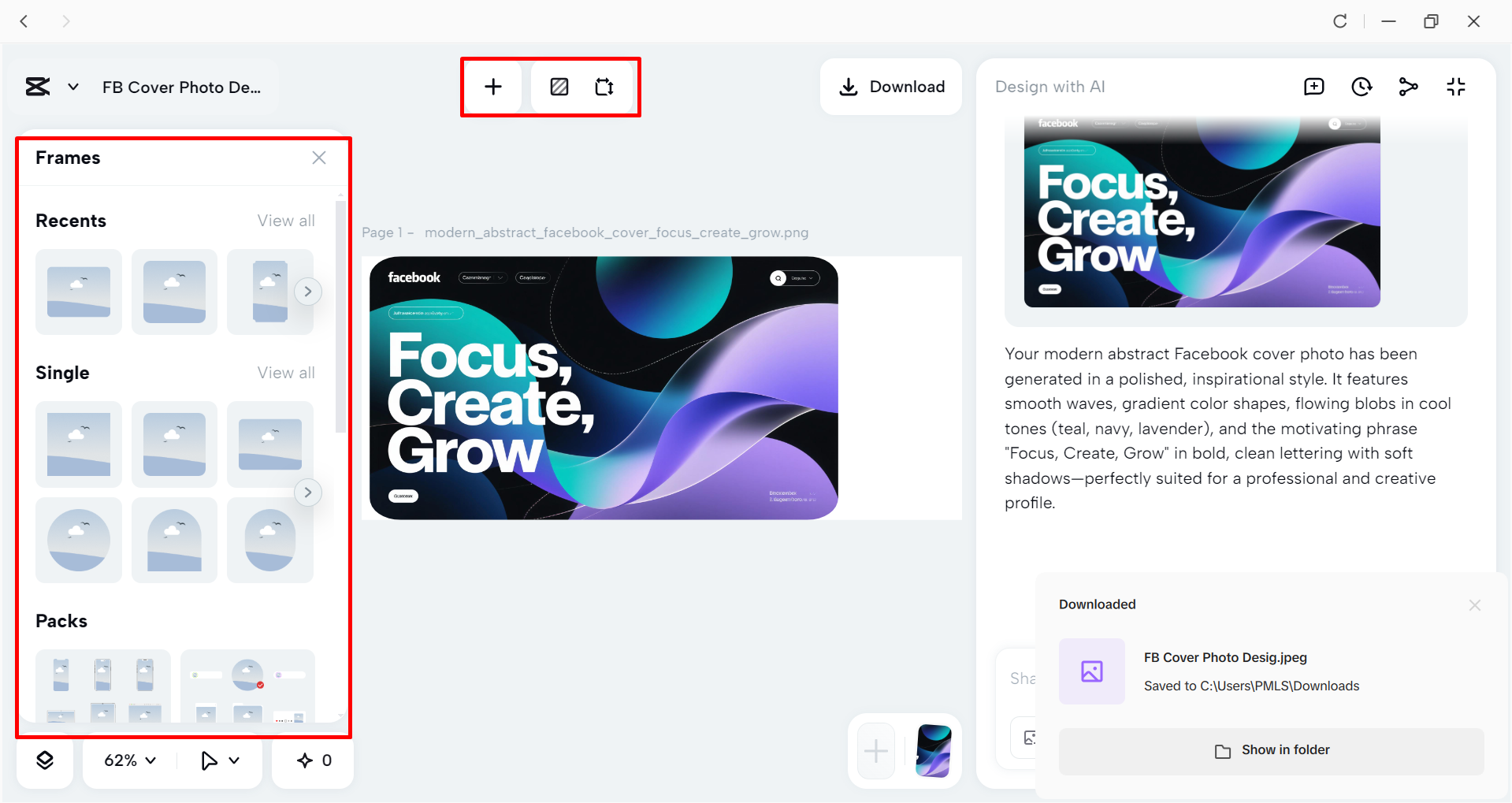Choose the second Recents frame thumbnail
The image size is (1512, 803).
tap(174, 292)
